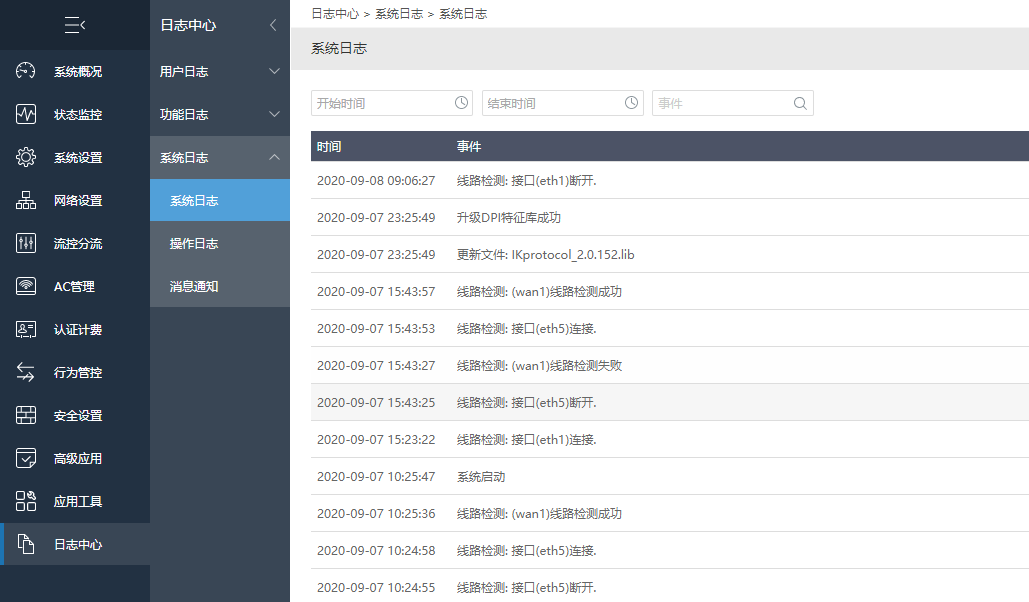1029x602 pixels.
Task: Click the search magnifier icon in 事件 field
Action: [800, 103]
